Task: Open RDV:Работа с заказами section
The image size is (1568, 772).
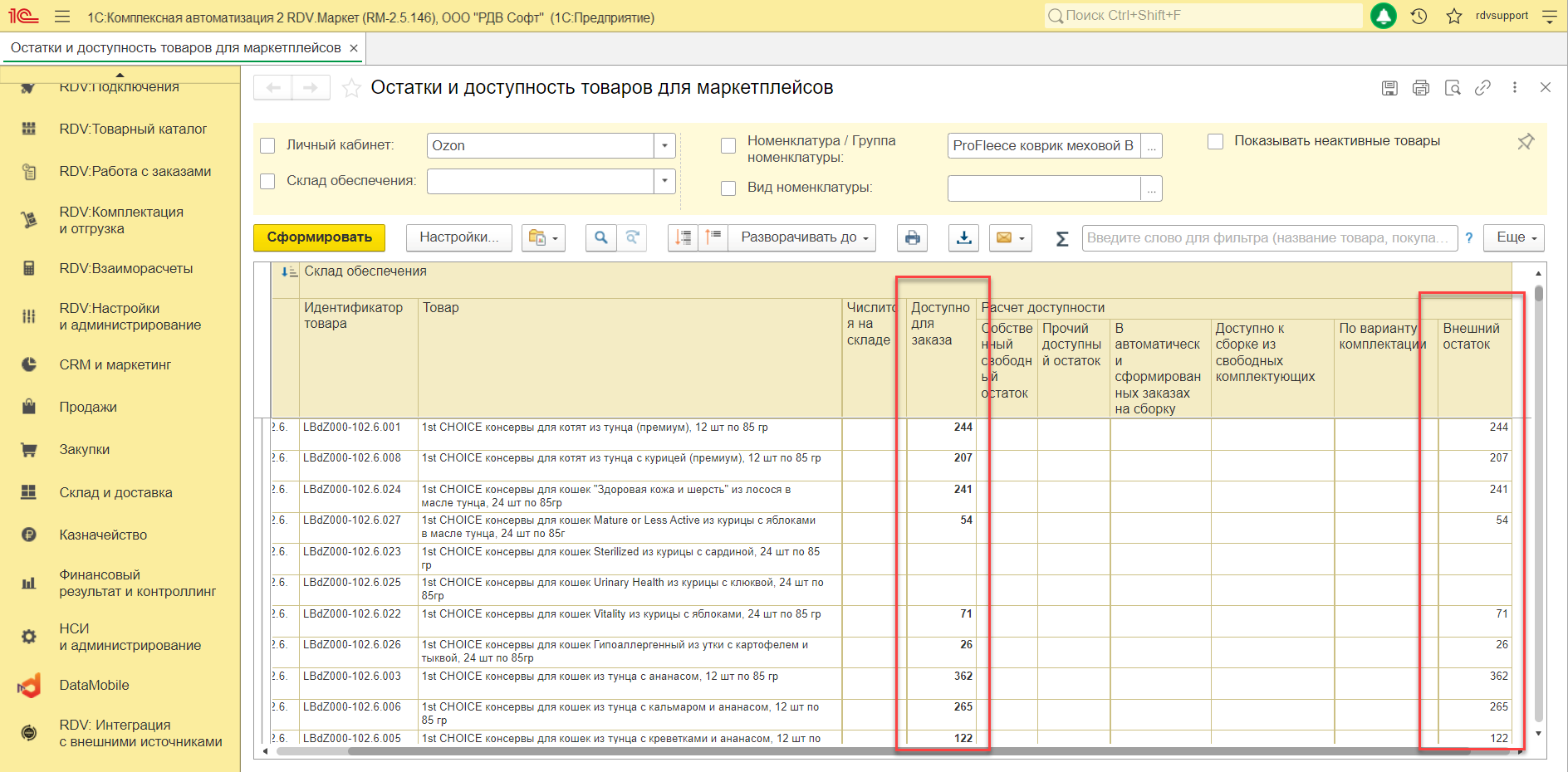Action: [x=135, y=172]
